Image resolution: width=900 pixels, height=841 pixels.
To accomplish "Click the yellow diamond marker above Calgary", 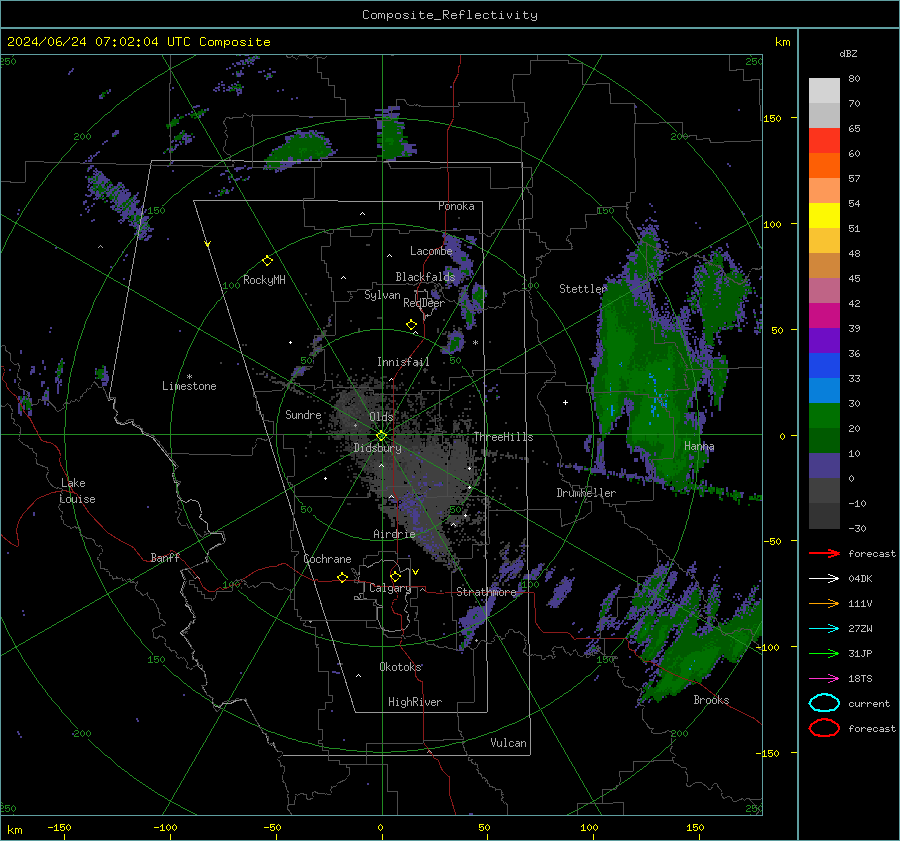I will click(x=395, y=576).
